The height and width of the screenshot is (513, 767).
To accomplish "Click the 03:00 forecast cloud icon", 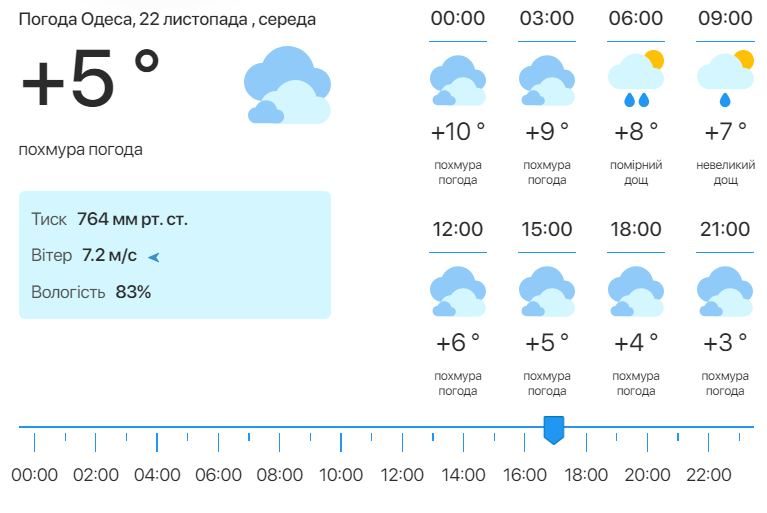I will tap(546, 82).
